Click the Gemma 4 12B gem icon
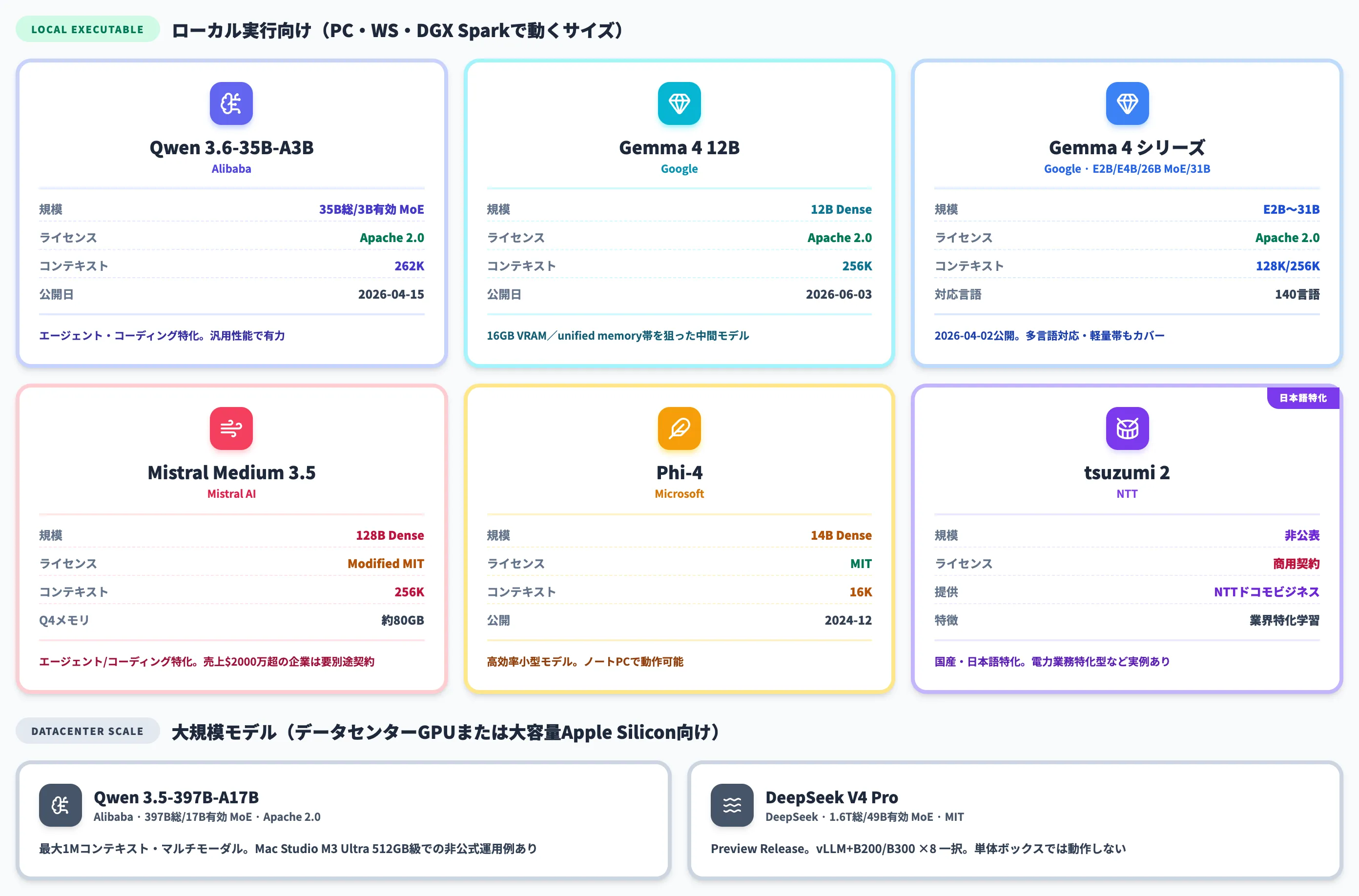The height and width of the screenshot is (896, 1359). click(679, 103)
